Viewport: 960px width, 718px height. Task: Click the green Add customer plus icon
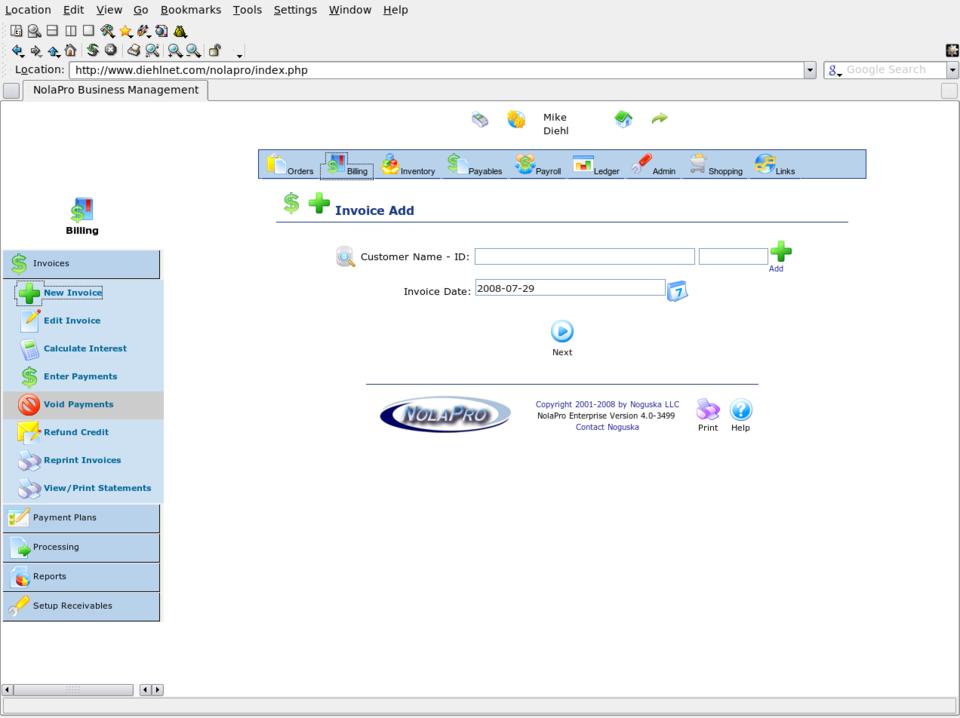pyautogui.click(x=780, y=253)
